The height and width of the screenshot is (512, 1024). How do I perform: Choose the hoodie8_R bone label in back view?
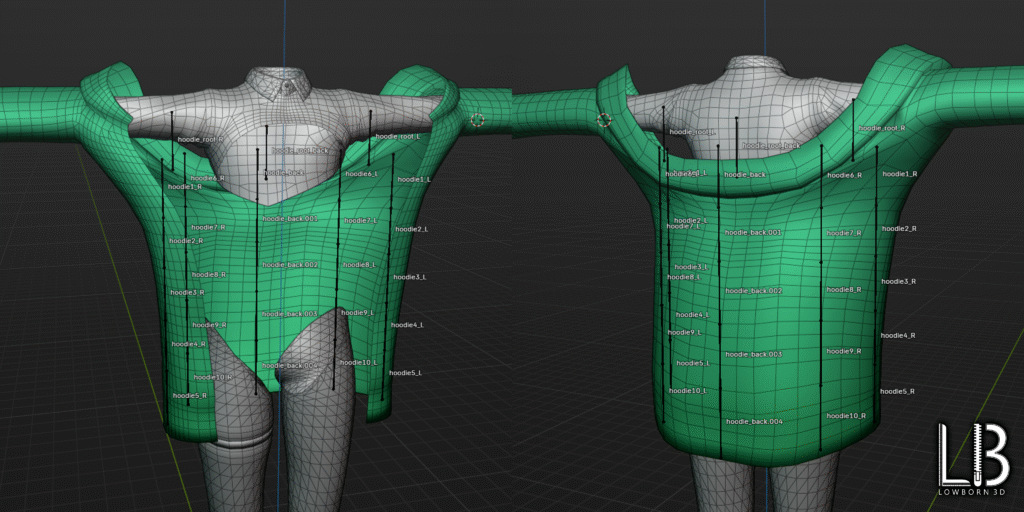(843, 290)
